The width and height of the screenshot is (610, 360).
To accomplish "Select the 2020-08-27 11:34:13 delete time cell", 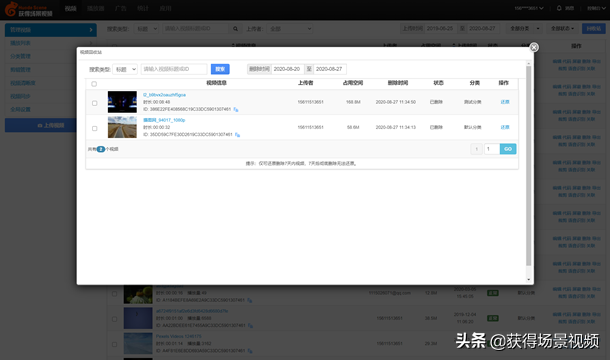I will [396, 127].
